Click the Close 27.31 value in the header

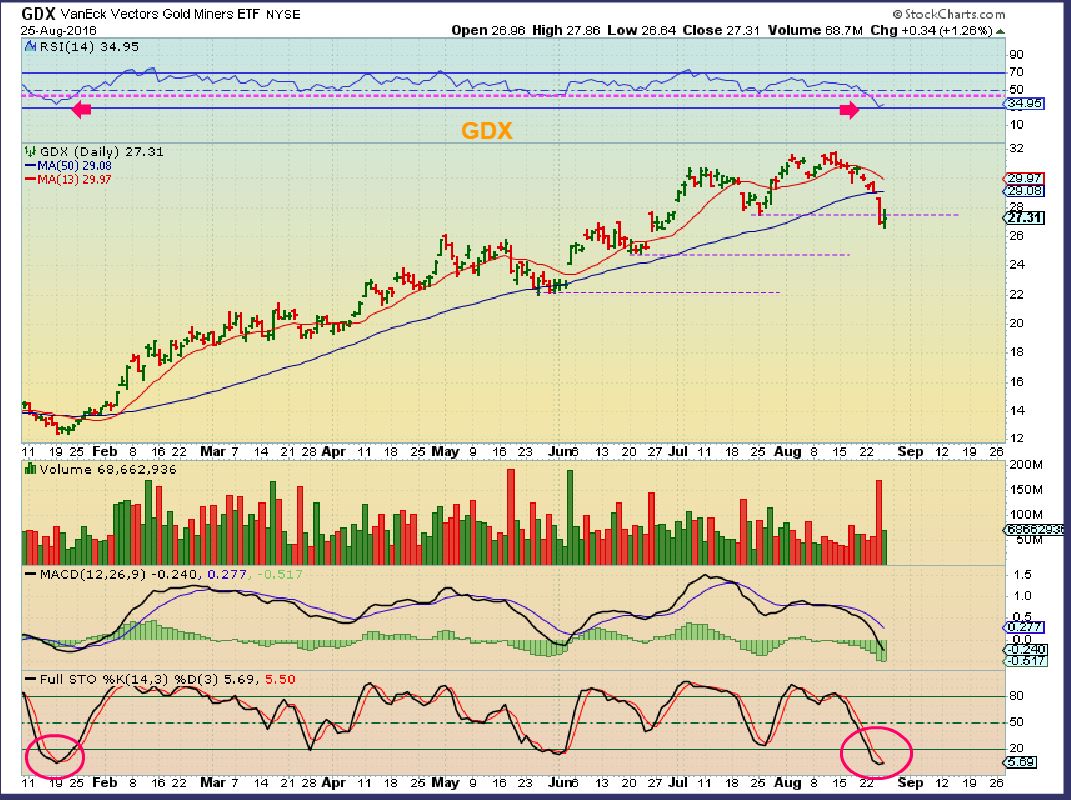coord(721,31)
